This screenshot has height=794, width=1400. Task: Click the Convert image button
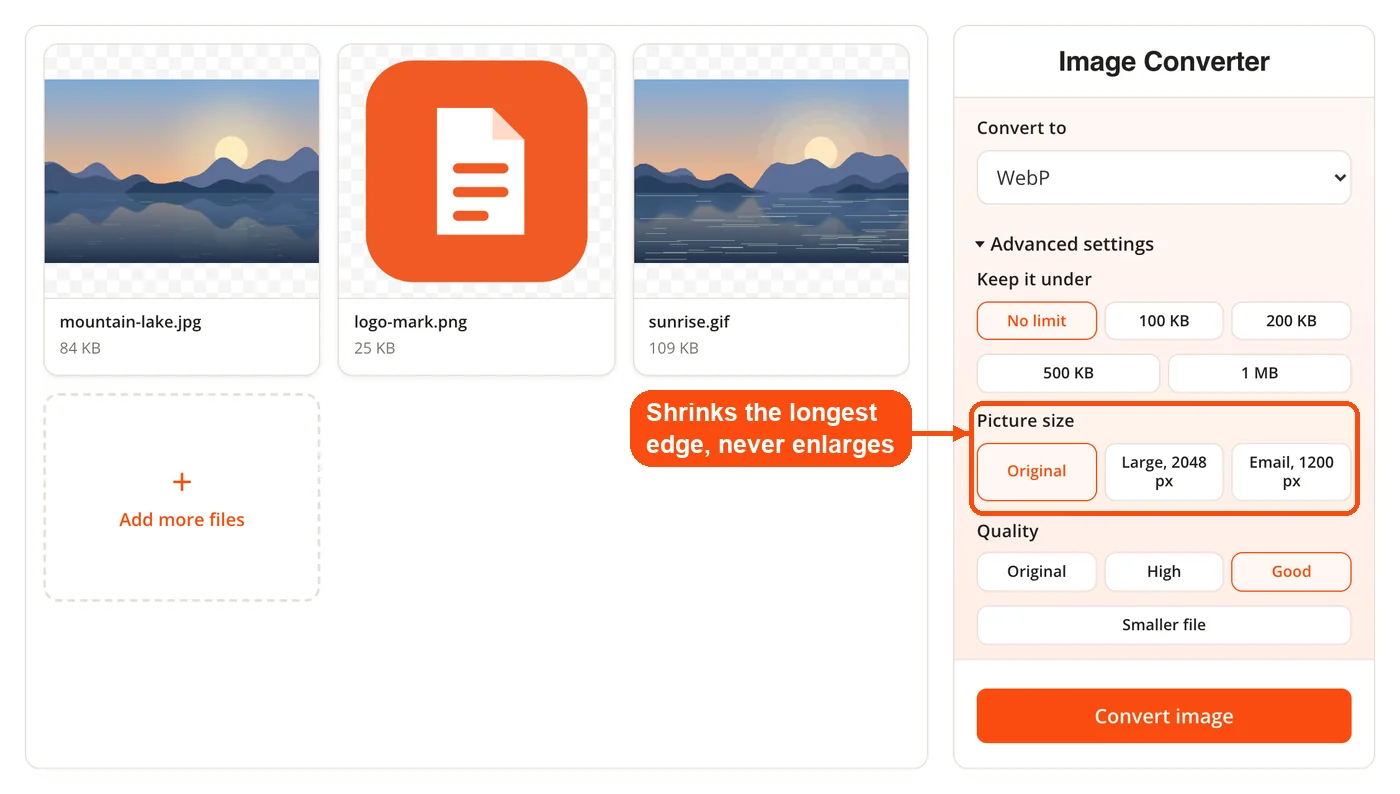[x=1164, y=716]
